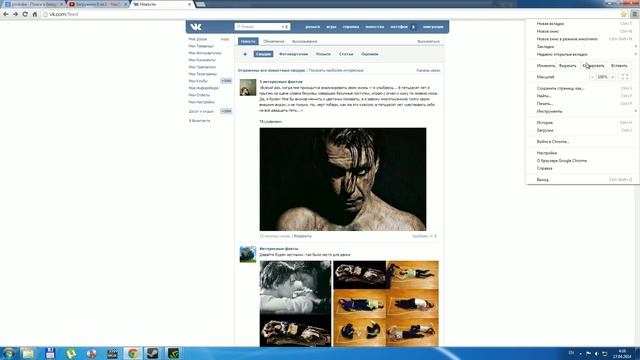Switch to the Chrome taskbar icon
Viewport: 640px width, 360px height.
click(133, 353)
